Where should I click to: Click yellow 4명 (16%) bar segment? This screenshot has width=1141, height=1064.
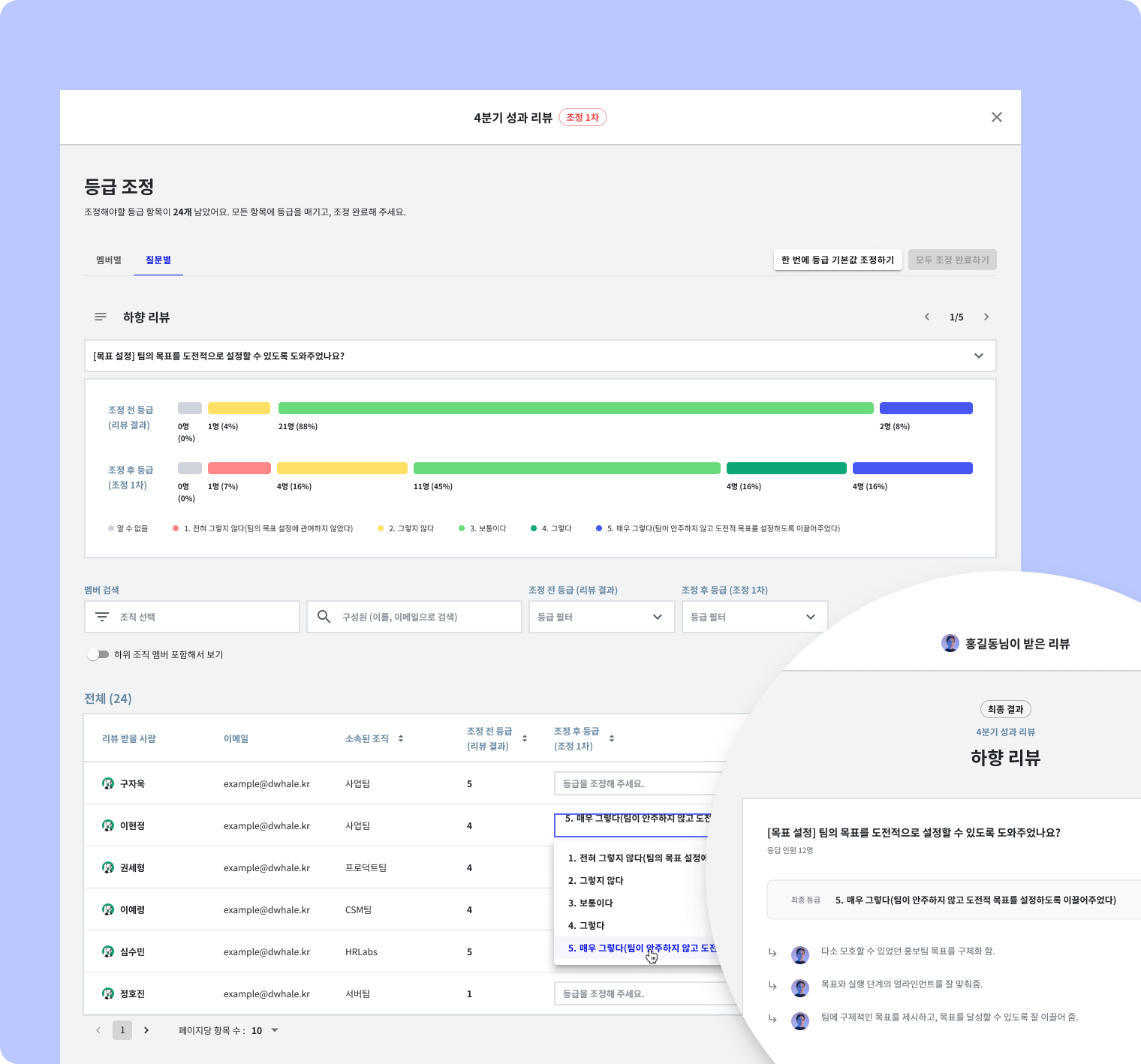(x=342, y=468)
